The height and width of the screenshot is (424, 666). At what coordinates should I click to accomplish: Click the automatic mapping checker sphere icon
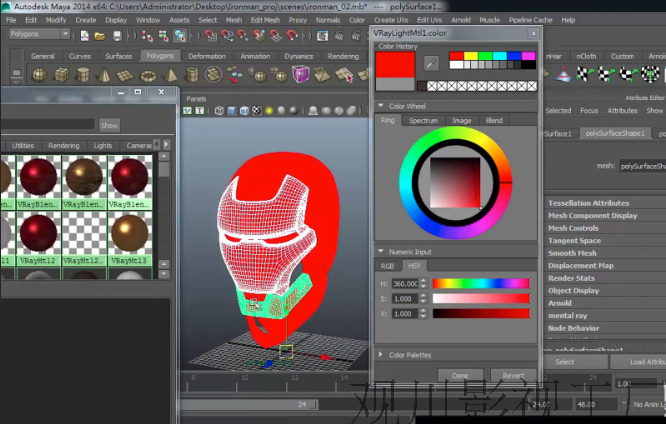(x=650, y=75)
